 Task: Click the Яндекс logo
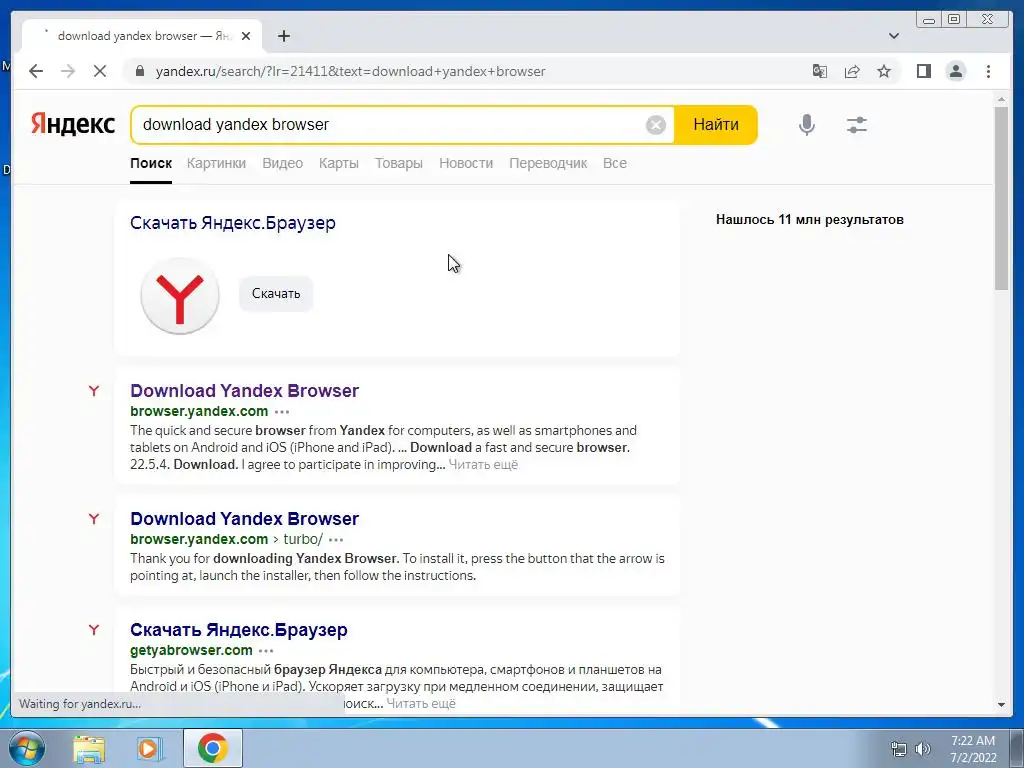[73, 124]
